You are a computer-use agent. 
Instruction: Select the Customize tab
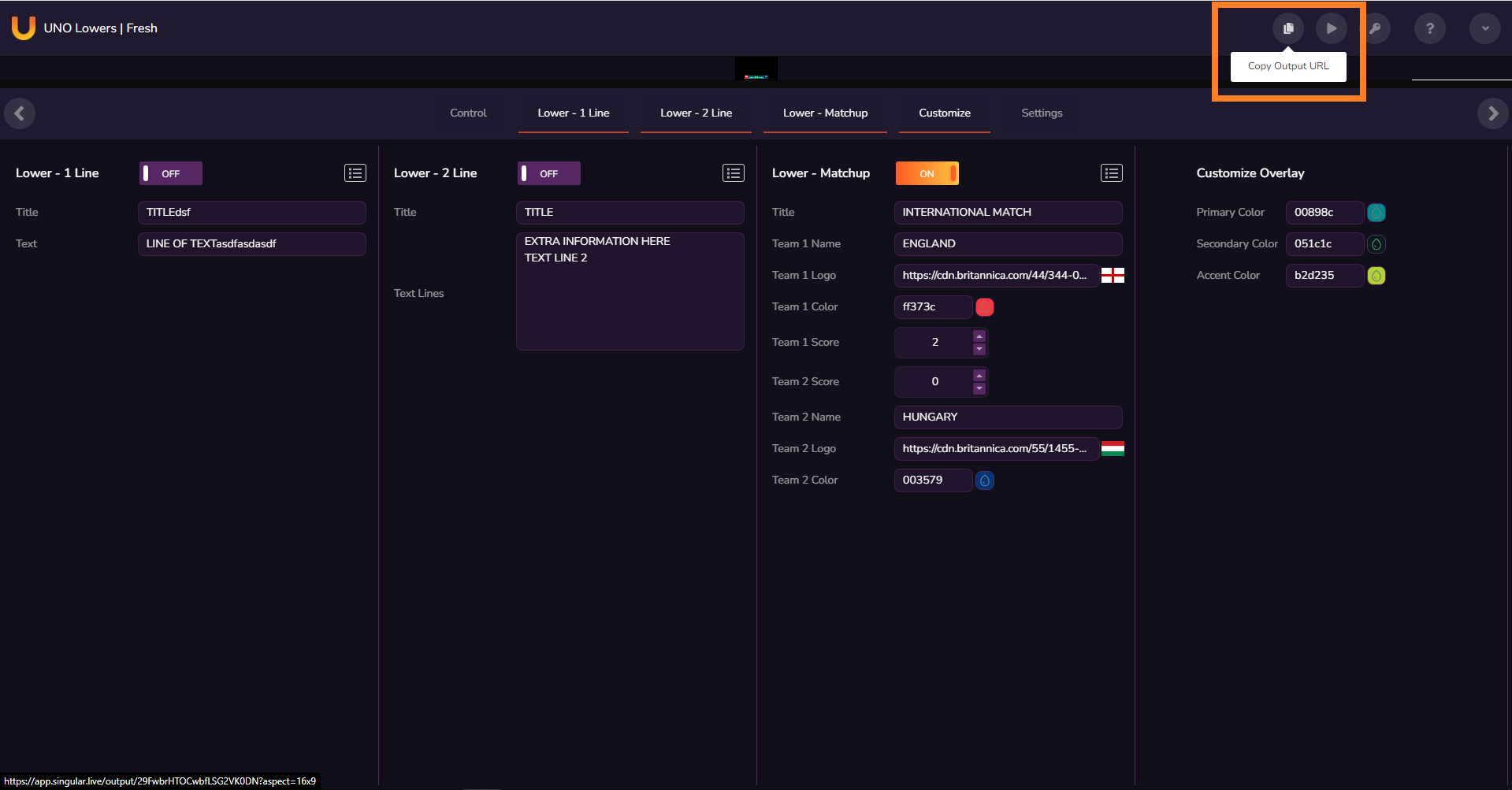[x=944, y=113]
